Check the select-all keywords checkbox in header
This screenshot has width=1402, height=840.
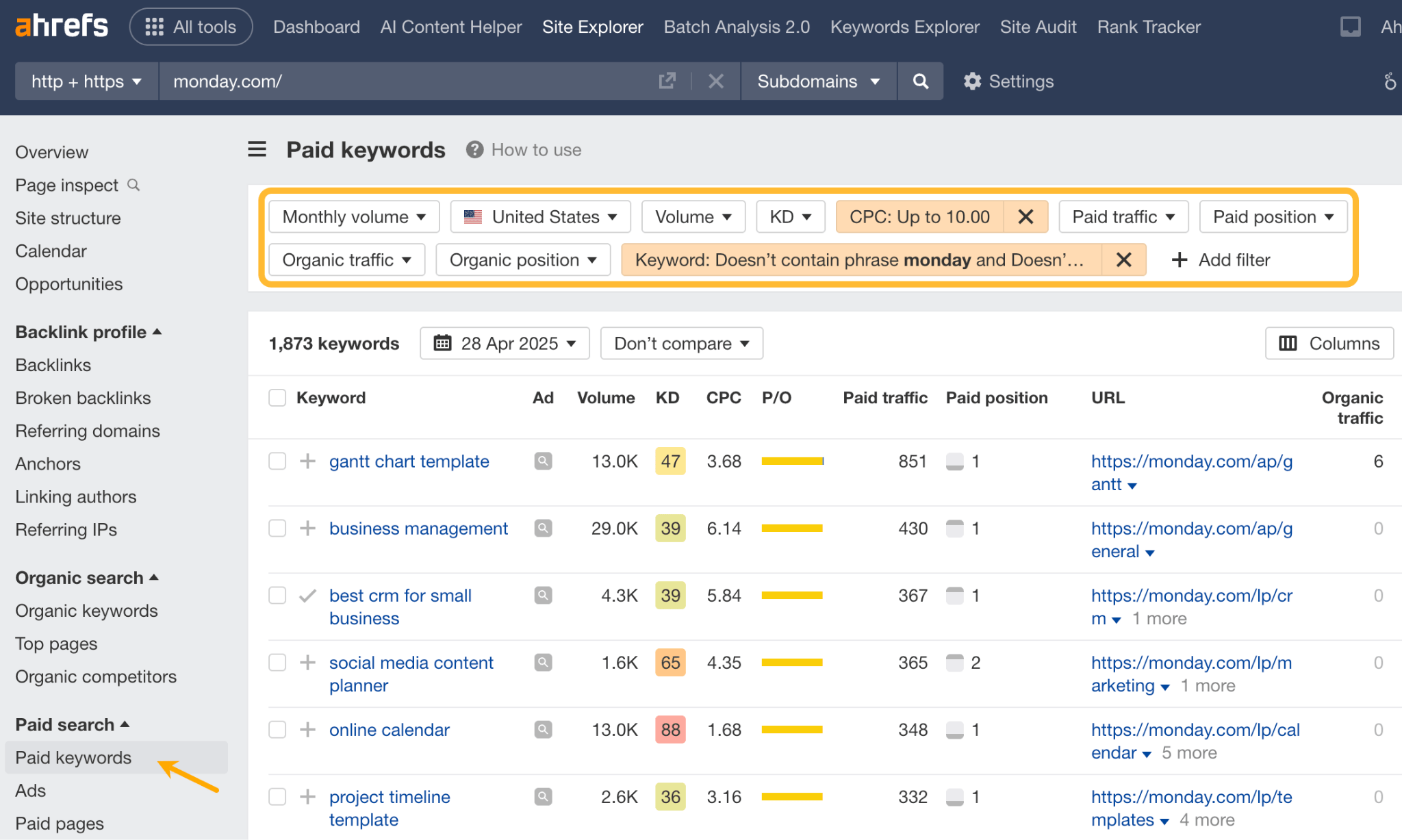[x=277, y=397]
